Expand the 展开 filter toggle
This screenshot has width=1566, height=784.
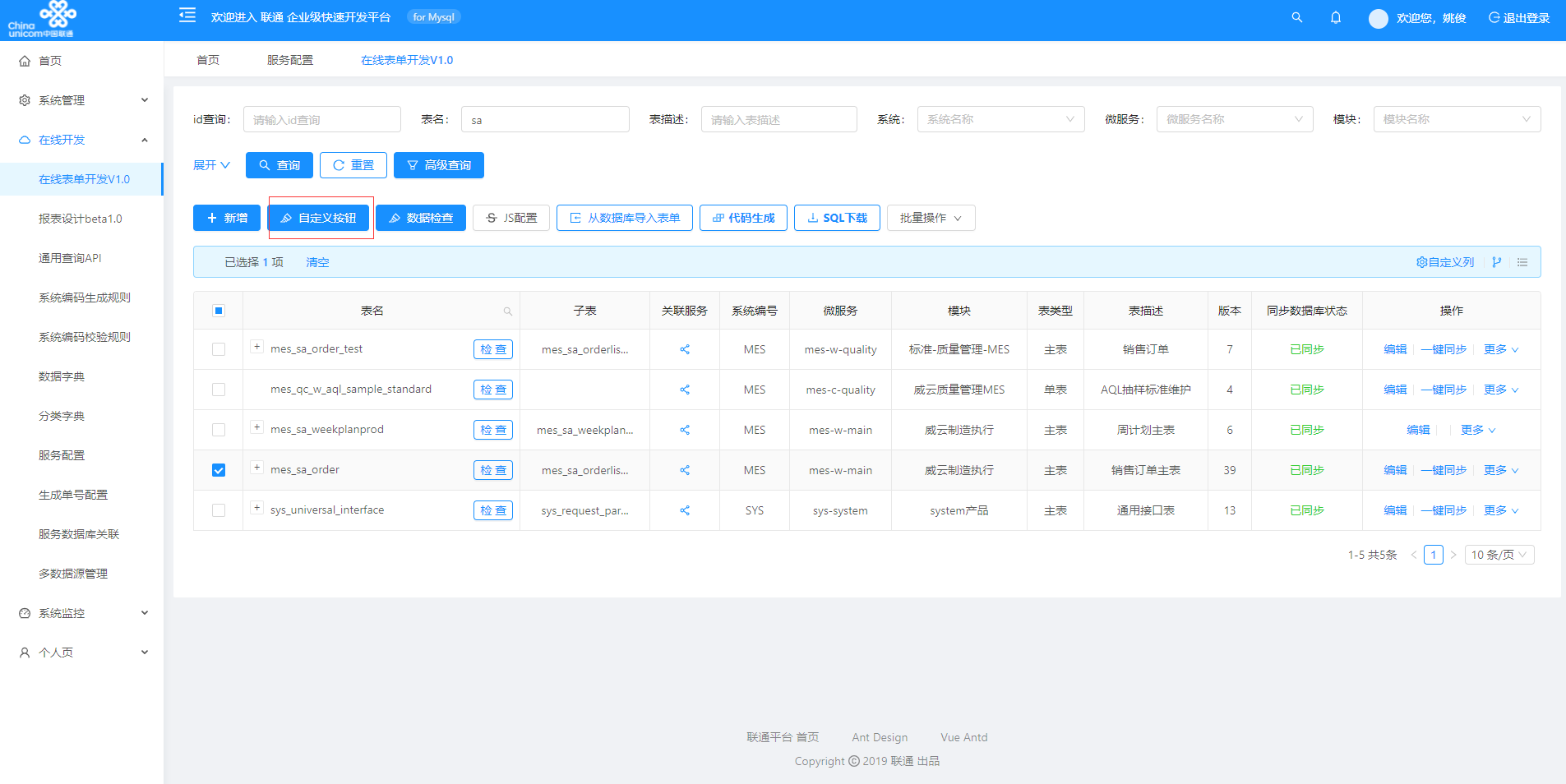point(211,165)
